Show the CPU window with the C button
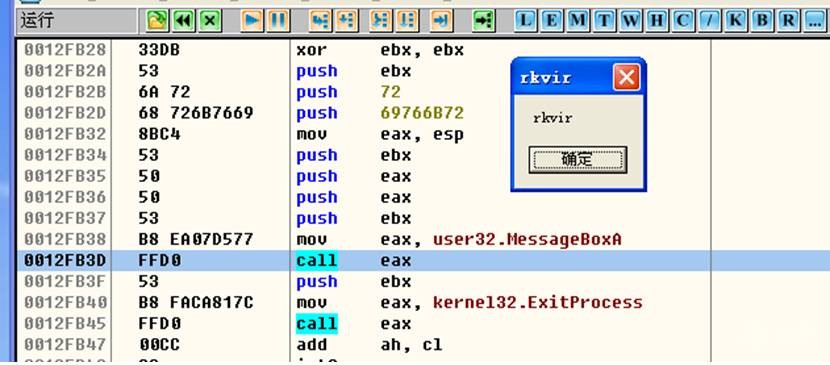The height and width of the screenshot is (365, 830). pyautogui.click(x=683, y=21)
